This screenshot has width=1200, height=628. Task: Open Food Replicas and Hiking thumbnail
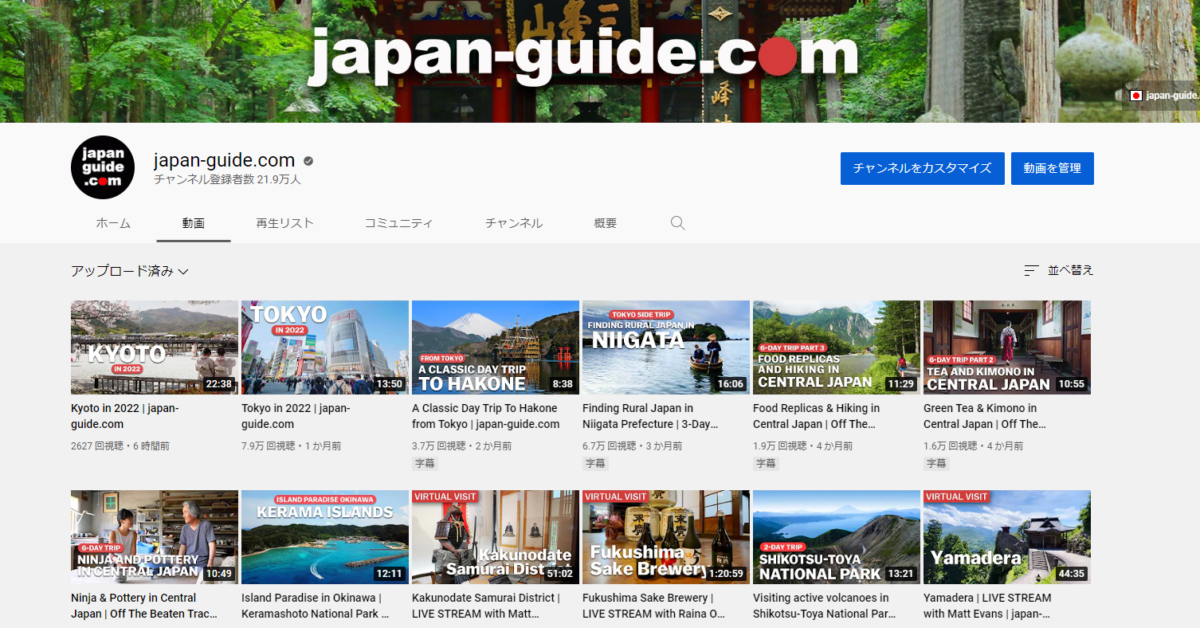click(836, 347)
